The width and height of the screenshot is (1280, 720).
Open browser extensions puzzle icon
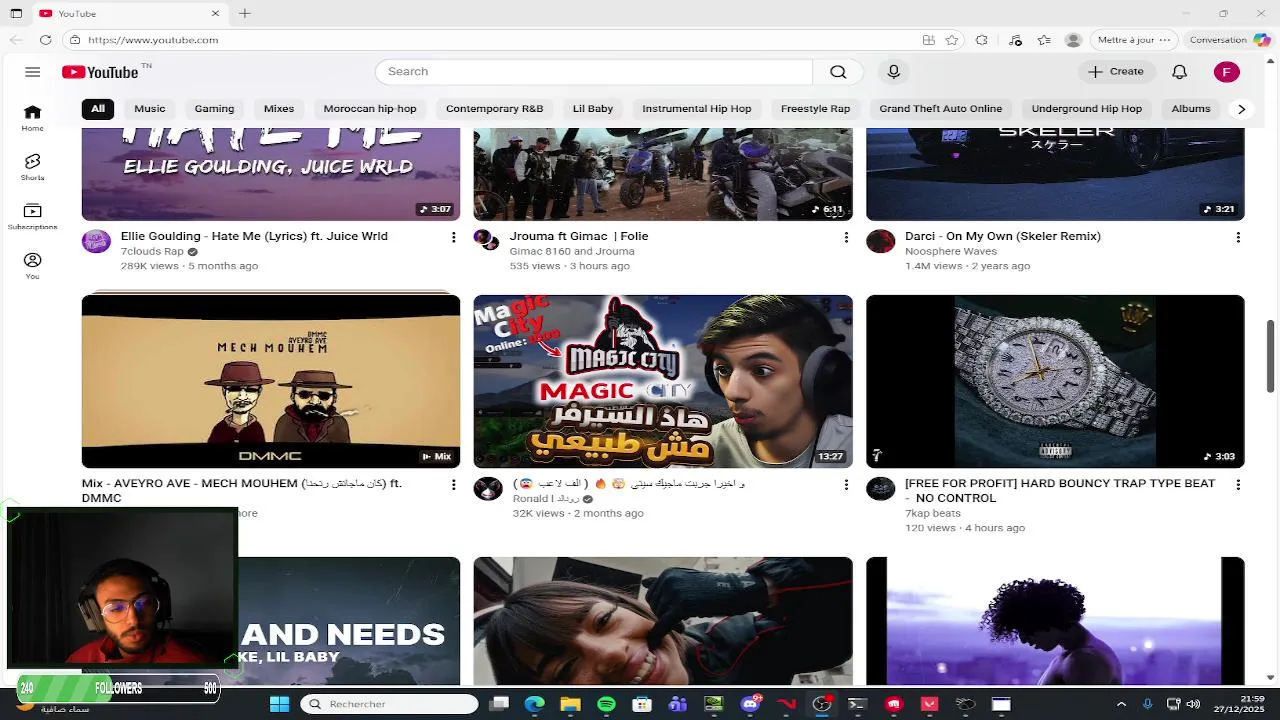point(982,40)
